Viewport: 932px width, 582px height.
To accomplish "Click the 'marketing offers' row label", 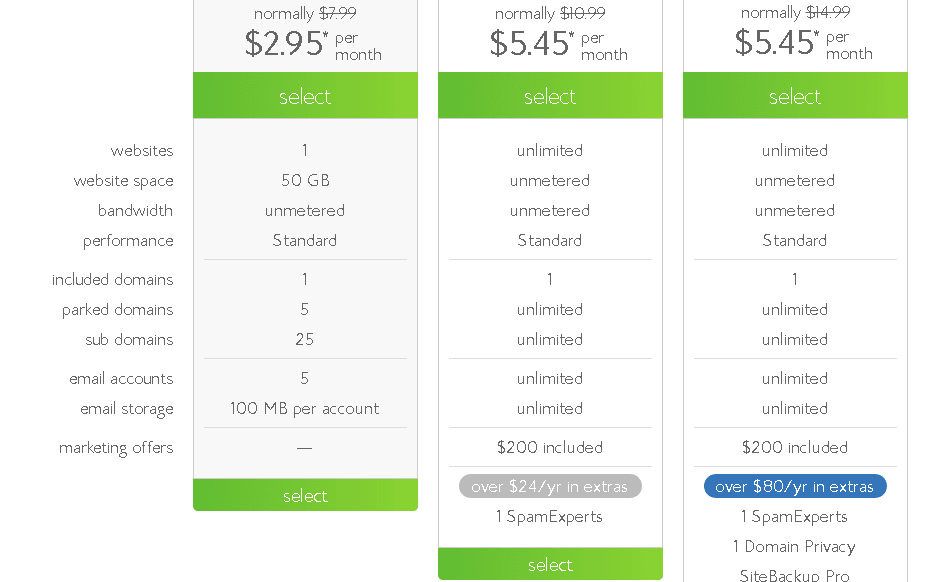I will 116,448.
